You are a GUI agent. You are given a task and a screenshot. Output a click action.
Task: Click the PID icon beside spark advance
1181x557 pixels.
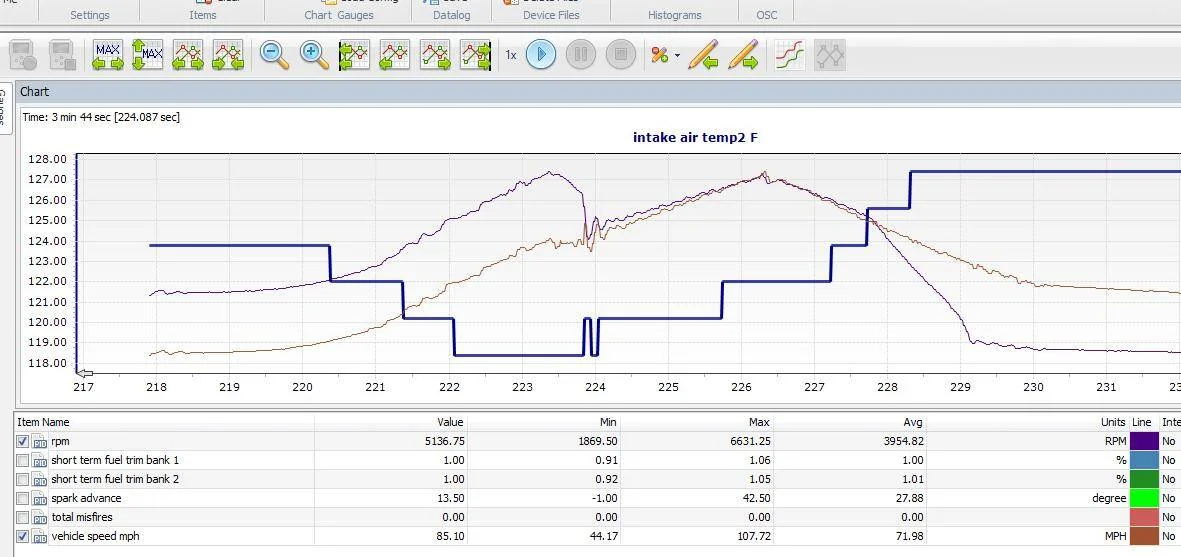pos(40,498)
